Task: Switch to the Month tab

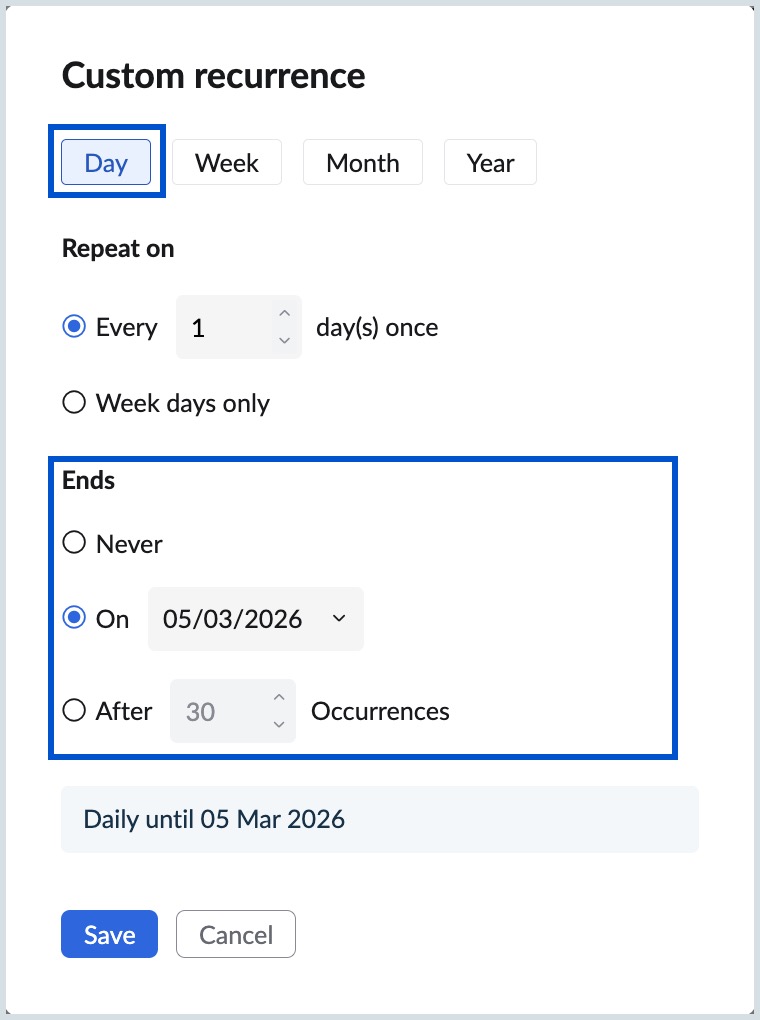Action: coord(362,162)
